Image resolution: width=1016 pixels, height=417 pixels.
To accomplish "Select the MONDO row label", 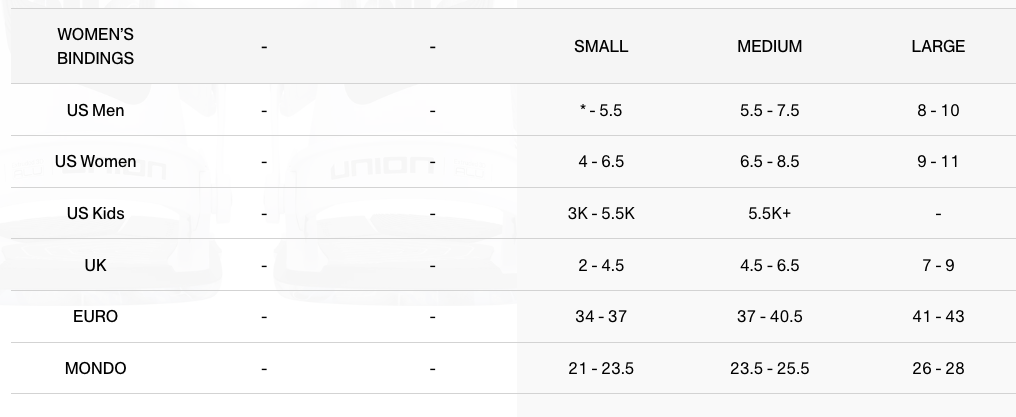I will pos(95,368).
